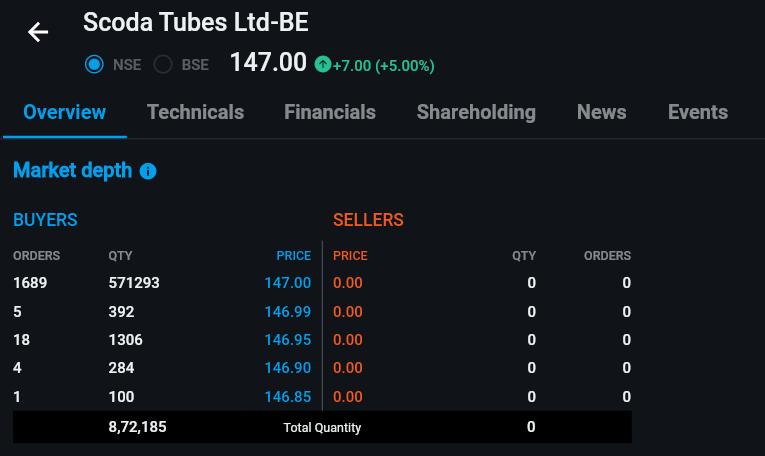Select the BSE exchange radio button
765x456 pixels.
pyautogui.click(x=163, y=64)
